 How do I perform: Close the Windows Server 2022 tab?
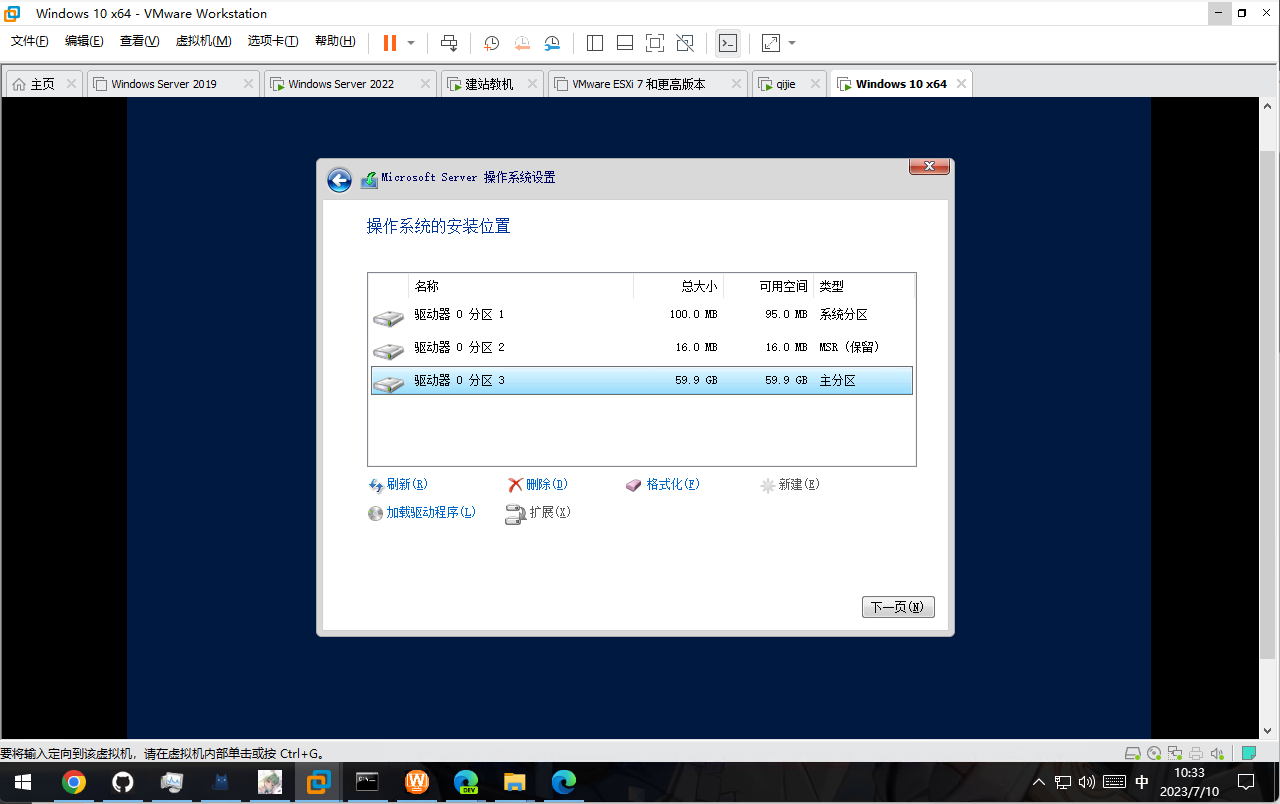coord(425,84)
